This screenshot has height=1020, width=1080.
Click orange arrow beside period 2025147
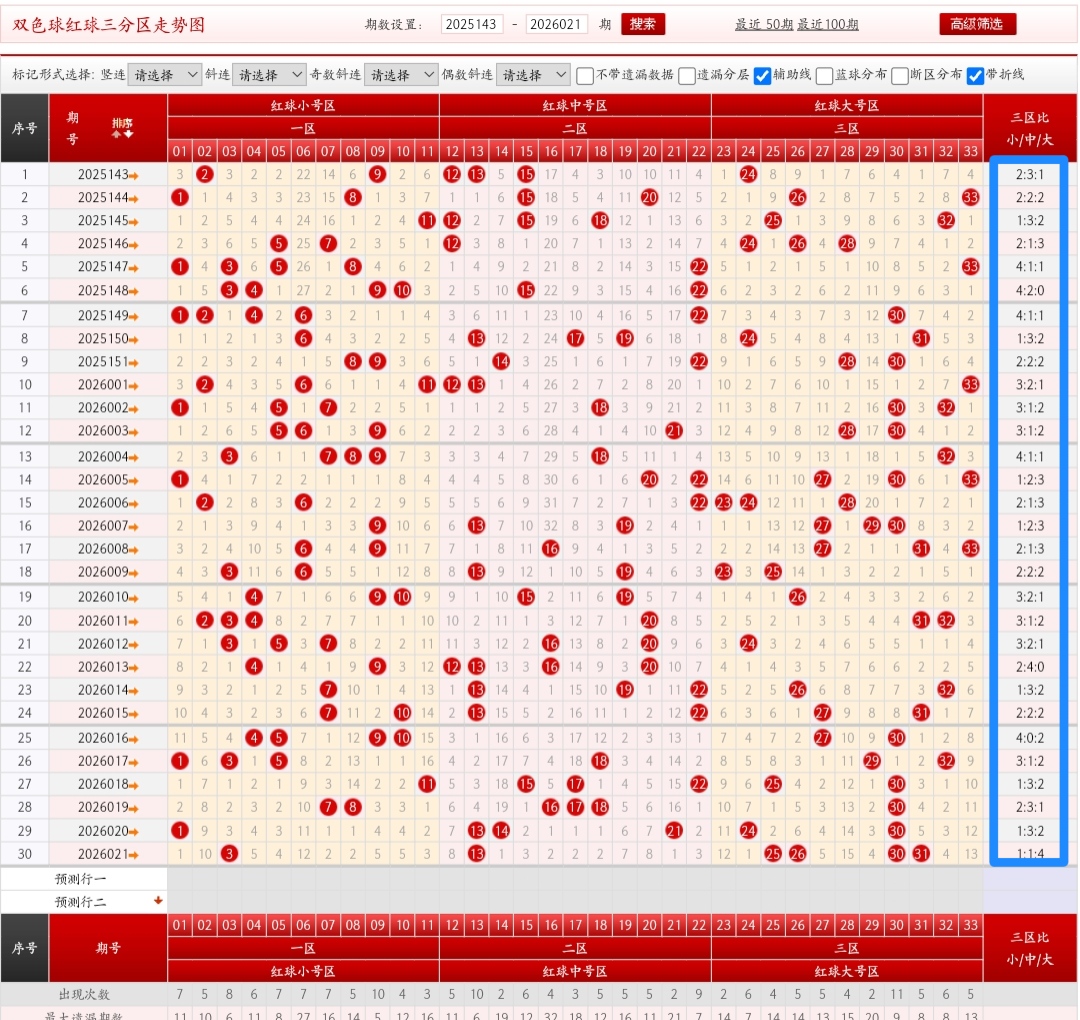134,268
